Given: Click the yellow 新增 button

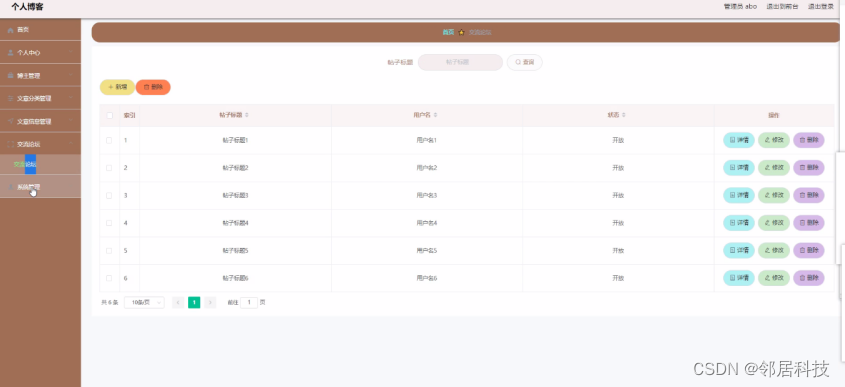Looking at the screenshot, I should 117,87.
